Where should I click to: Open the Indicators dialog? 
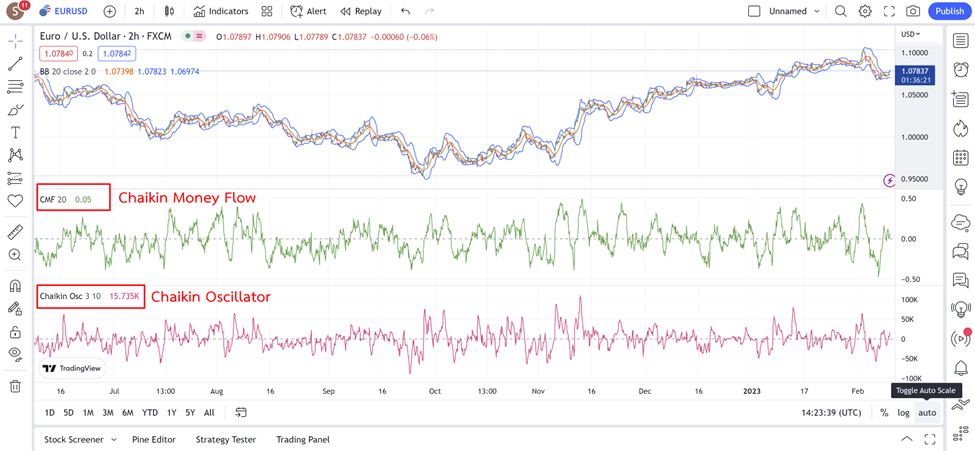(x=221, y=11)
